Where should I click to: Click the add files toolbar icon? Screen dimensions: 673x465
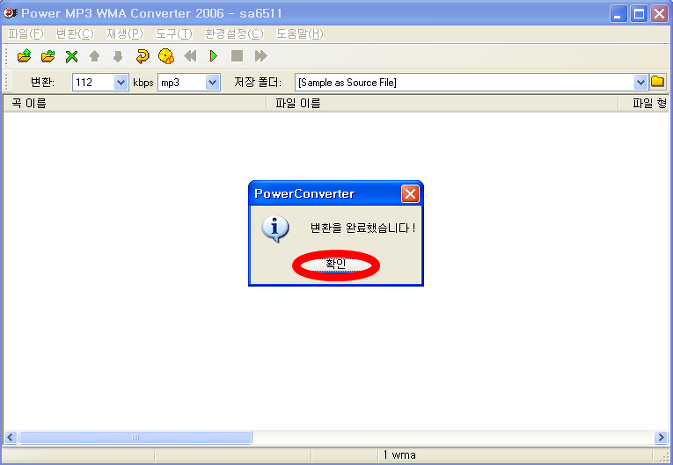click(24, 56)
